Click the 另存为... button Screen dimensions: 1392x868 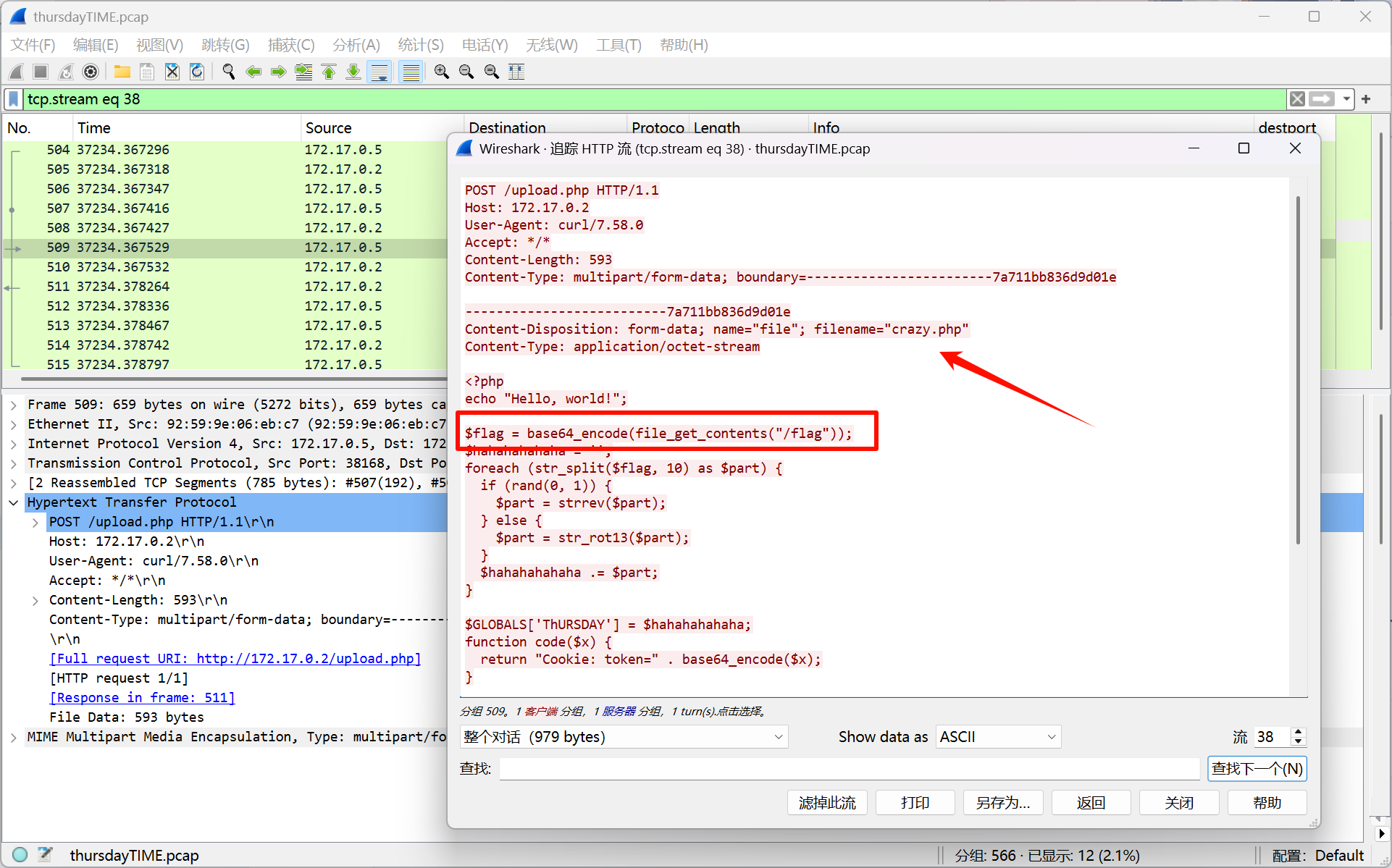point(1002,803)
